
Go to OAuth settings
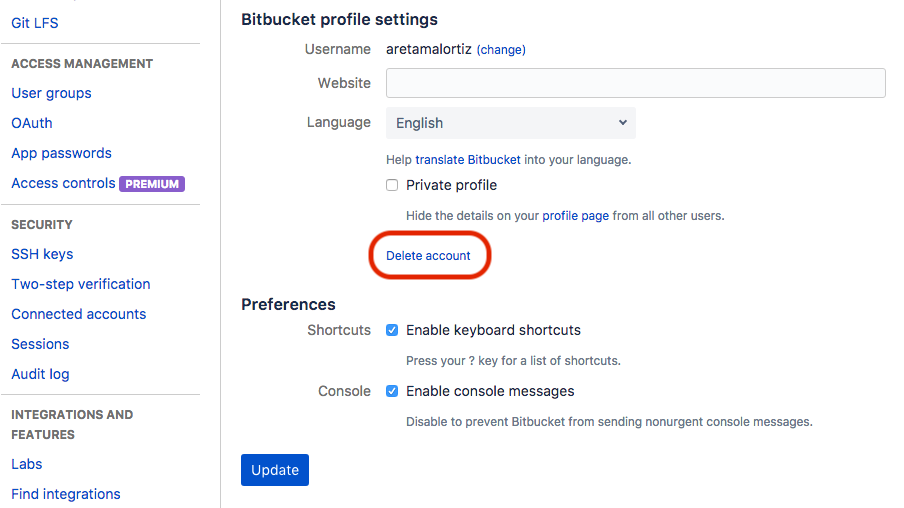pos(32,123)
